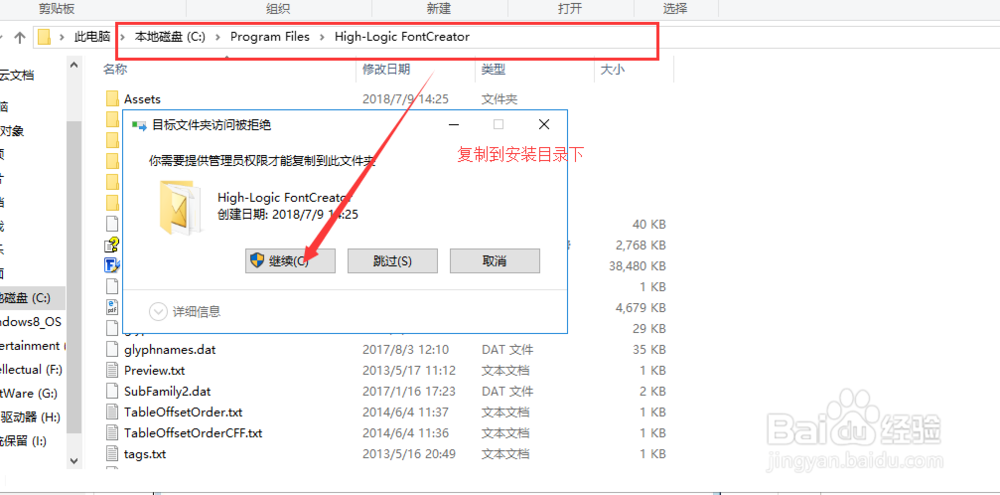The height and width of the screenshot is (495, 1000).
Task: Click the 2017/8/3 12:10 date entry
Action: pos(406,350)
